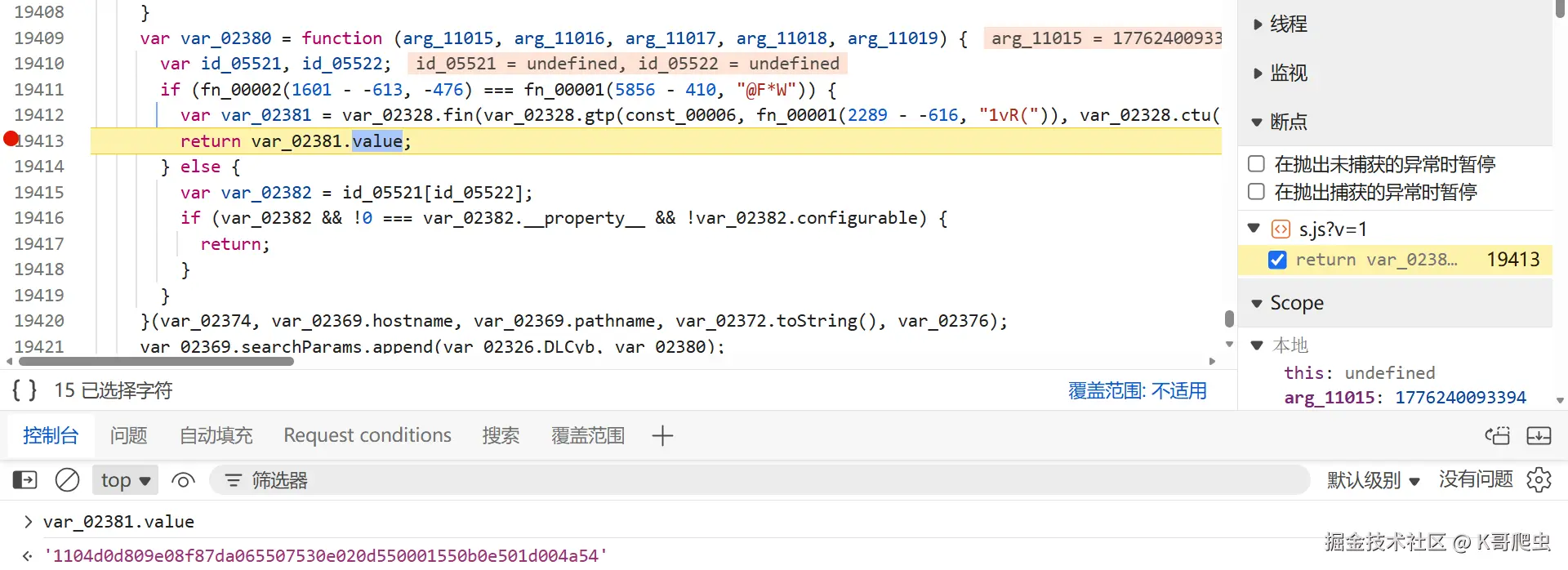The width and height of the screenshot is (1568, 570).
Task: Toggle the console sidebar panel icon
Action: tap(25, 480)
